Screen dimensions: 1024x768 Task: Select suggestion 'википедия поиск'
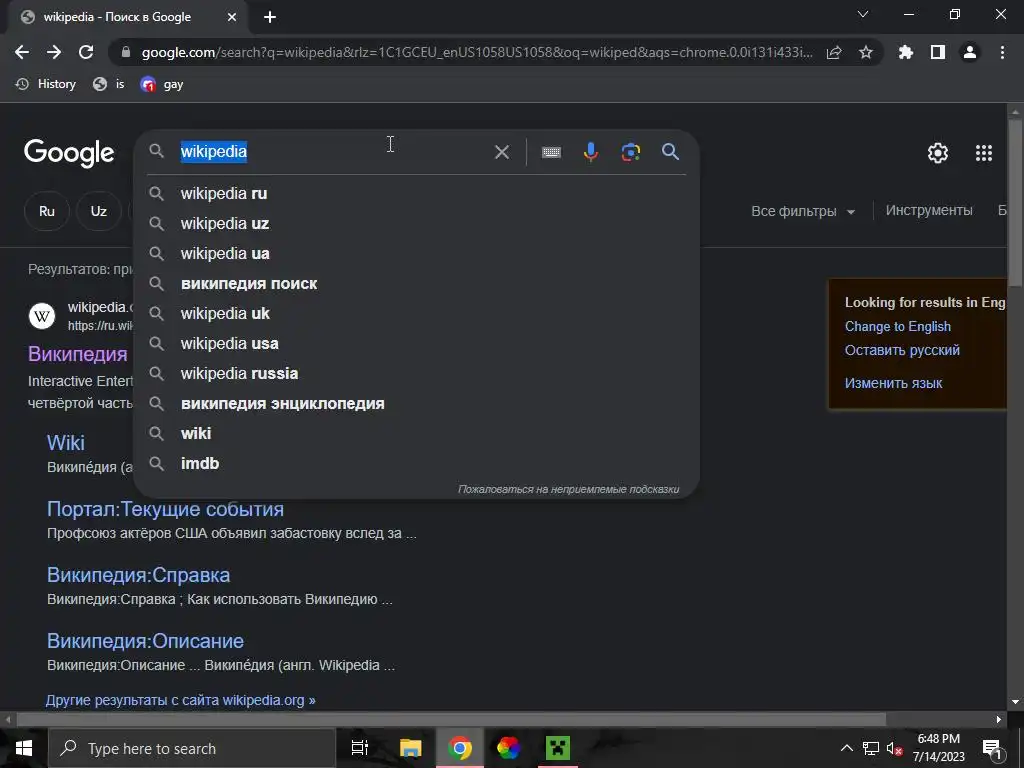417,283
